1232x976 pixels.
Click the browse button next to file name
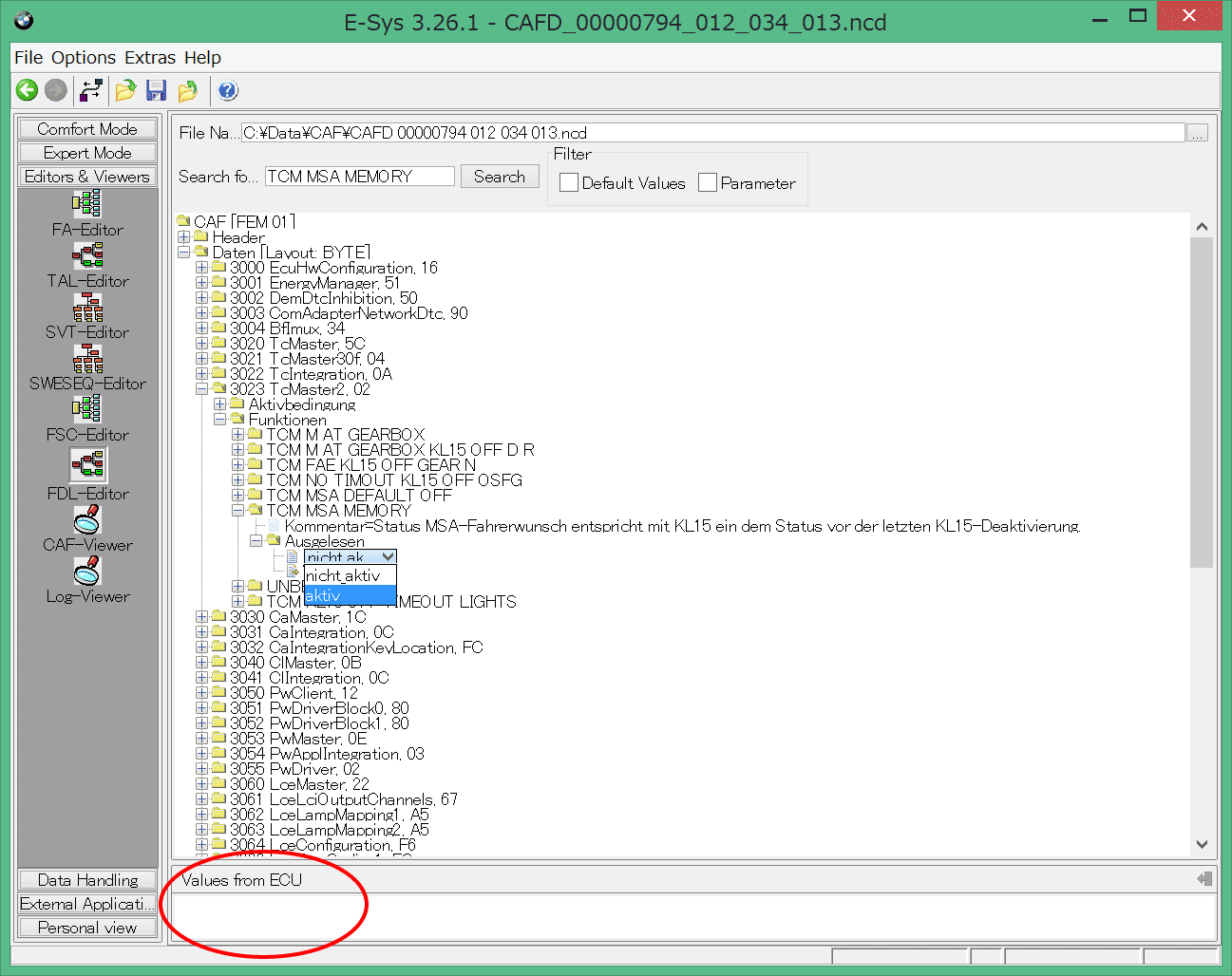tap(1198, 133)
